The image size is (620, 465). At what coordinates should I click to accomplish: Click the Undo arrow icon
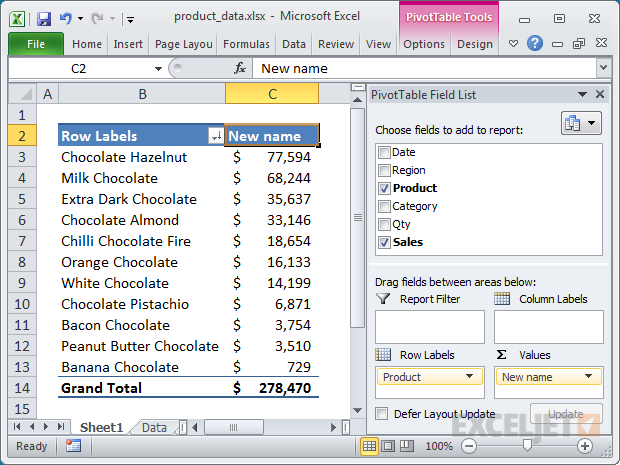(x=66, y=18)
